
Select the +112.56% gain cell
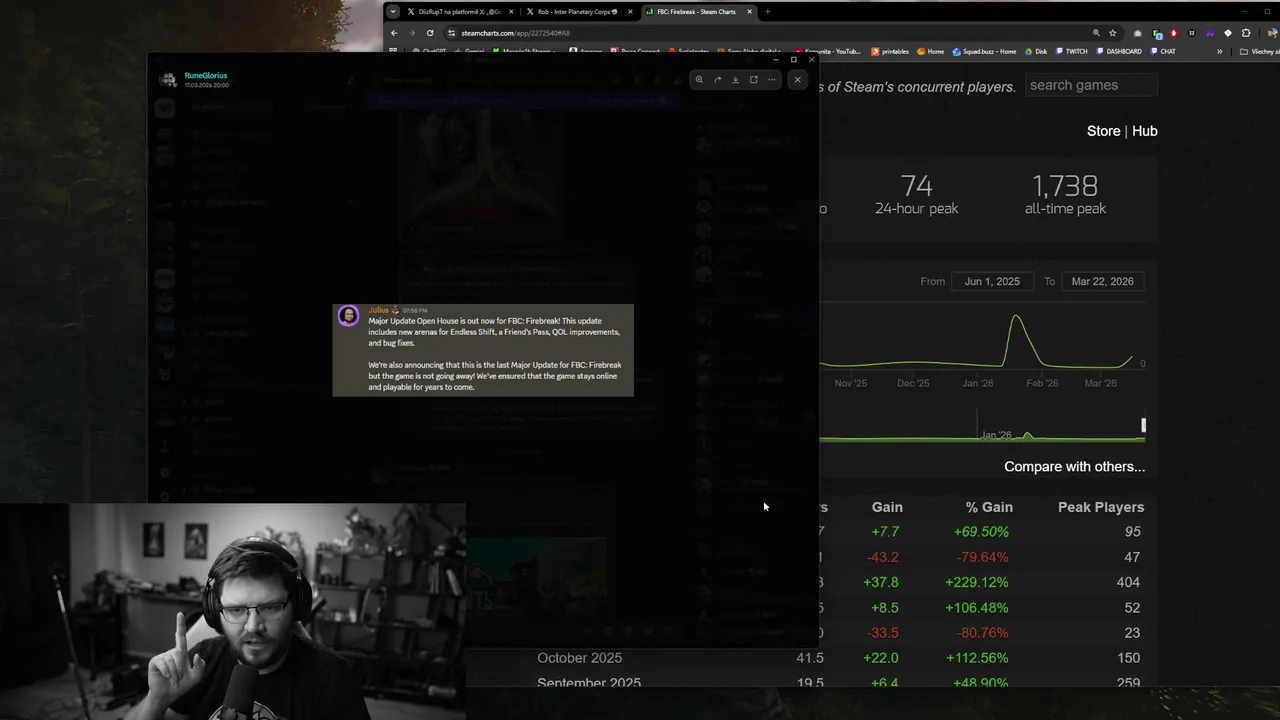pos(976,658)
